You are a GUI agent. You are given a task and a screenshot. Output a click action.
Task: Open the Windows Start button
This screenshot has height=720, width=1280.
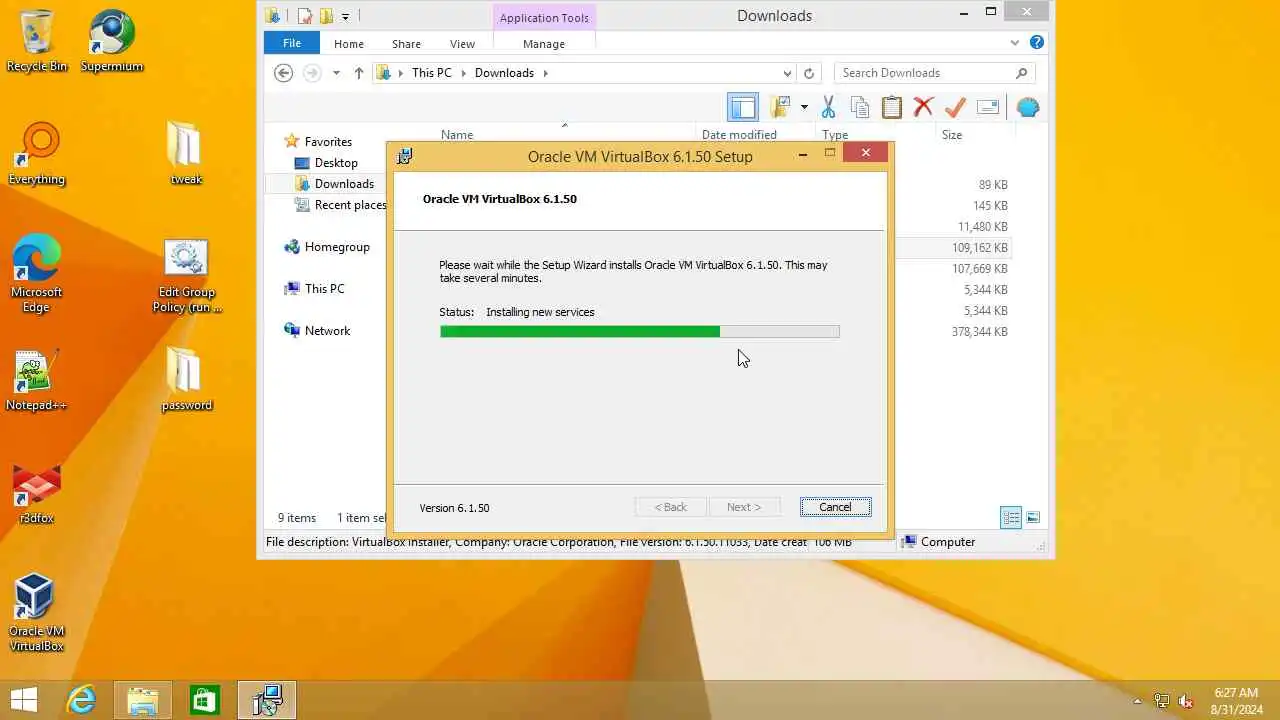pyautogui.click(x=24, y=700)
